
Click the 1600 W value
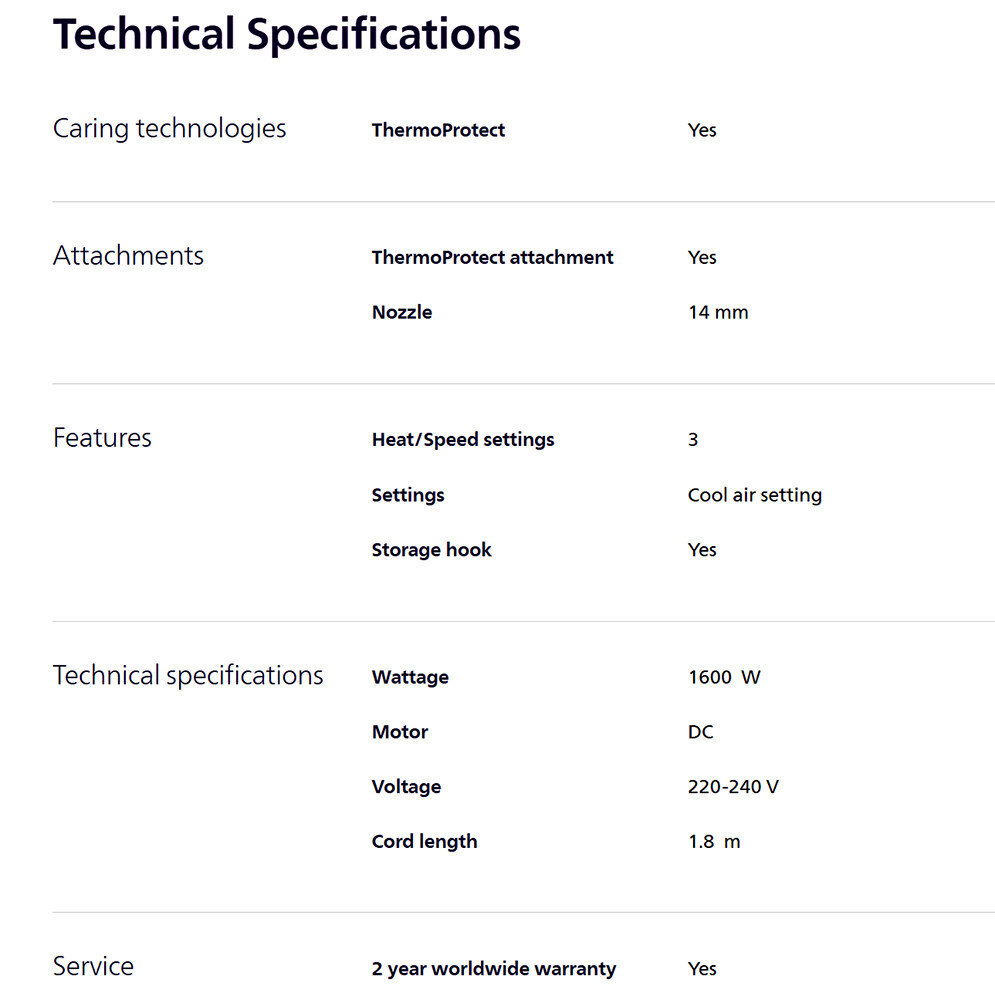click(x=723, y=677)
